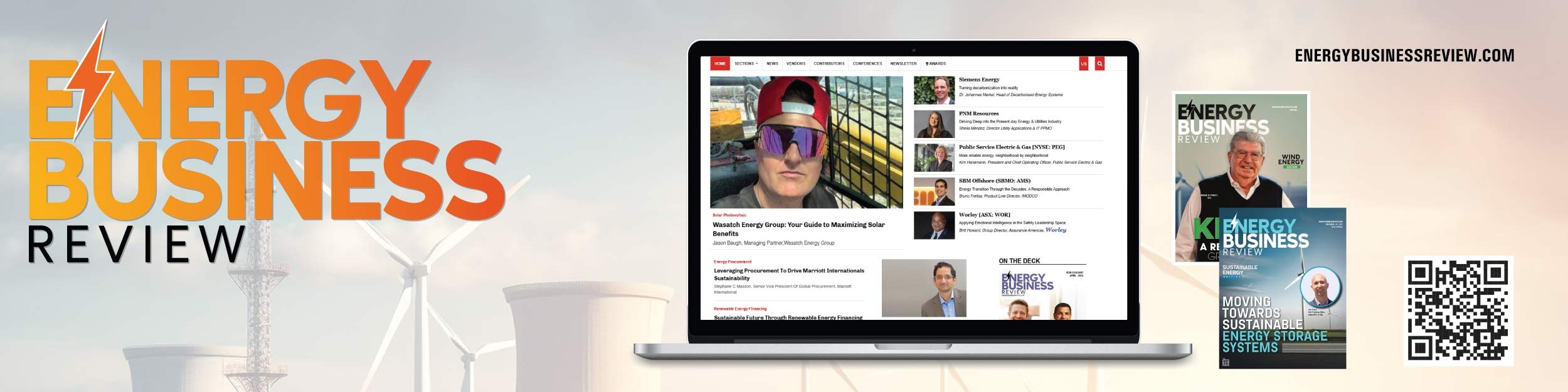The height and width of the screenshot is (392, 1568).
Task: Click the Worley author thumbnail
Action: point(934,225)
